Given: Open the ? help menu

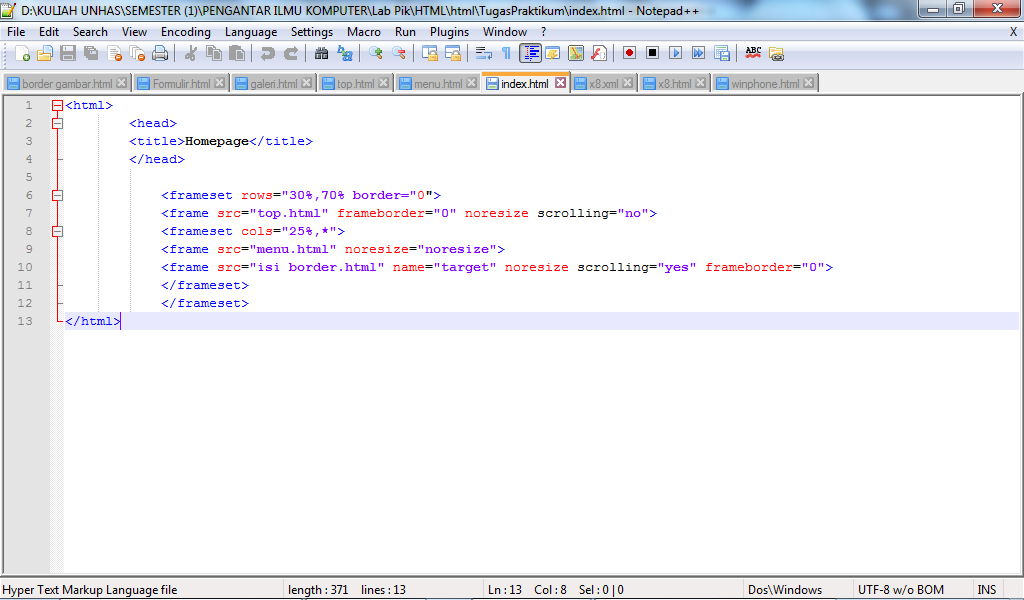Looking at the screenshot, I should 543,32.
